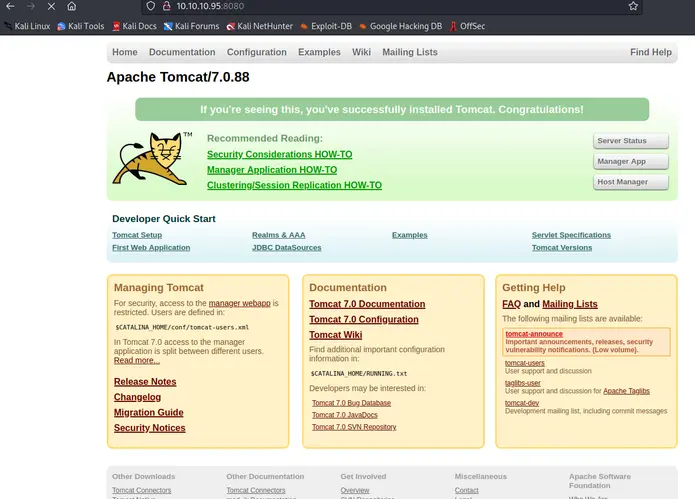Open the Find Help nav item
Viewport: 695px width, 499px height.
651,52
